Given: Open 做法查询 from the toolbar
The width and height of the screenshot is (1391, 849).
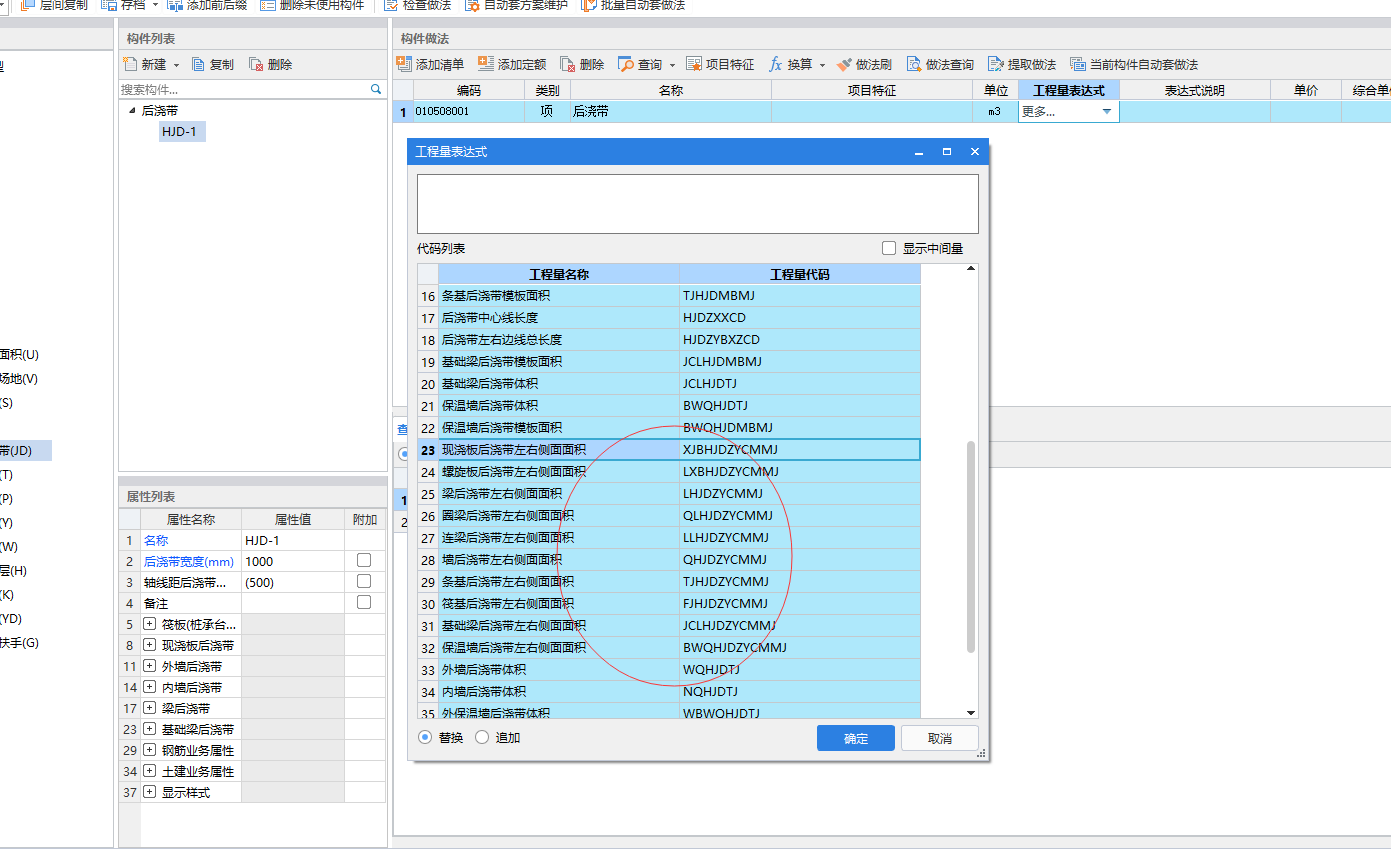Looking at the screenshot, I should (940, 64).
